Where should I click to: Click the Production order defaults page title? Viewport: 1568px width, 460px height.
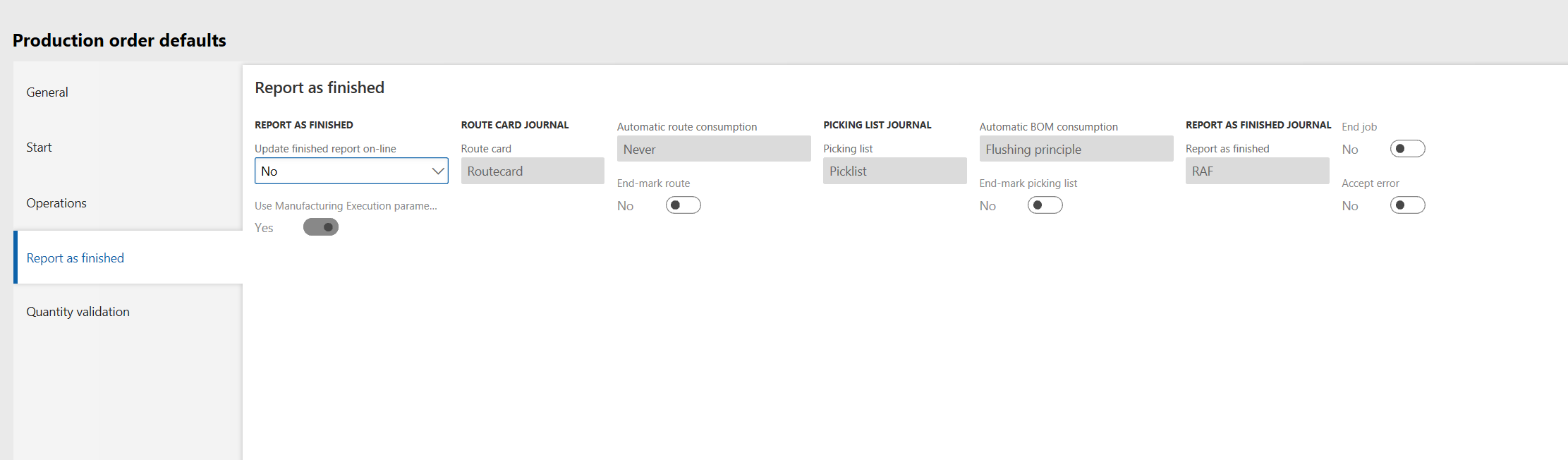(x=119, y=41)
